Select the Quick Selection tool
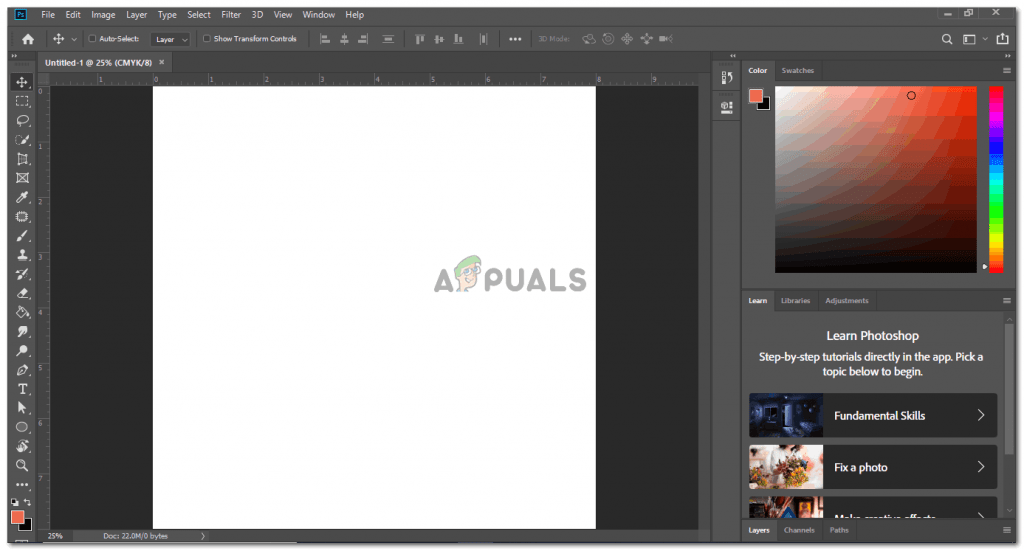The height and width of the screenshot is (551, 1024). 22,140
